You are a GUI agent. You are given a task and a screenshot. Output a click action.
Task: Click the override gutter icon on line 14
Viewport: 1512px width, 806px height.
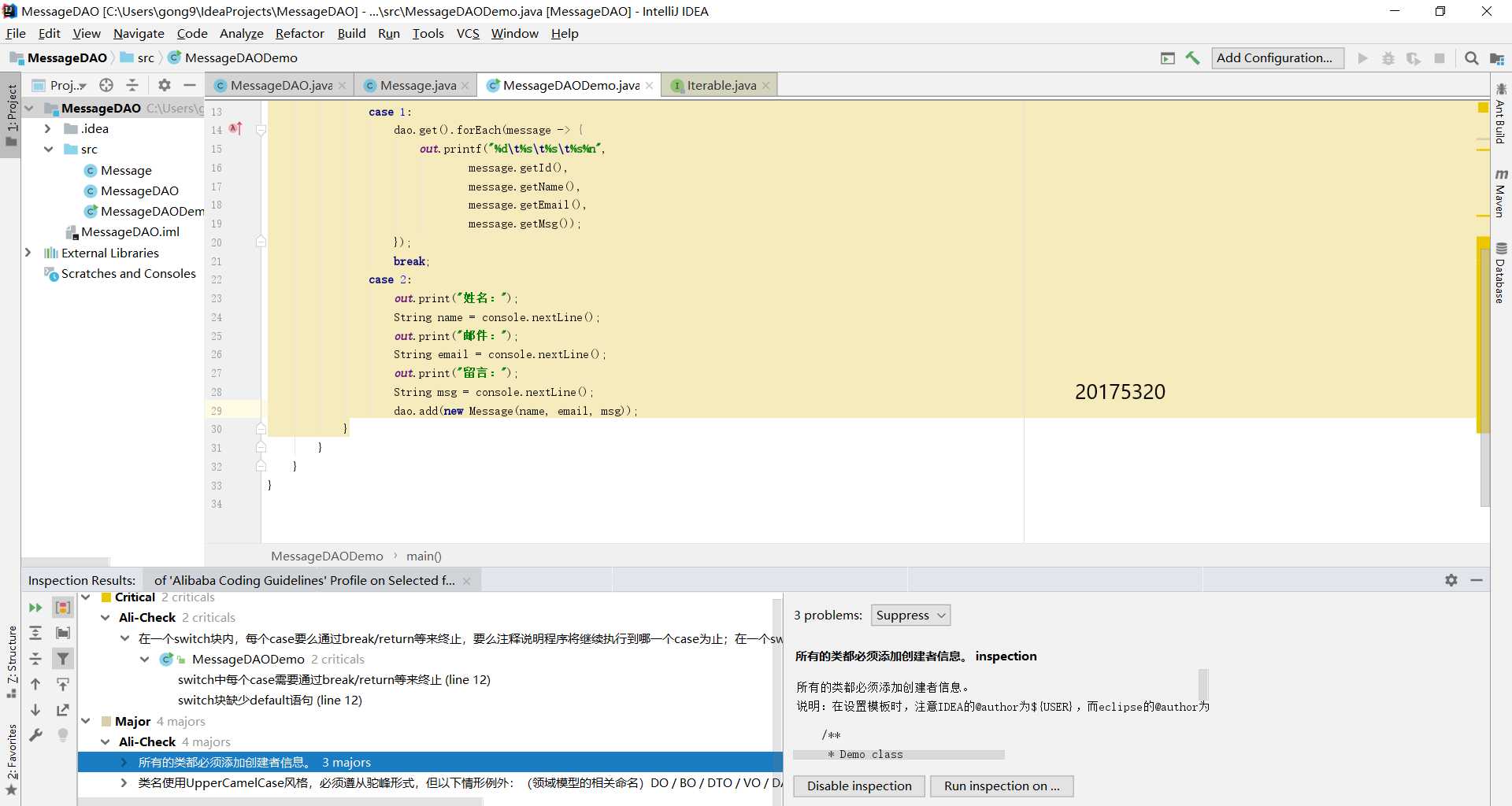click(235, 129)
